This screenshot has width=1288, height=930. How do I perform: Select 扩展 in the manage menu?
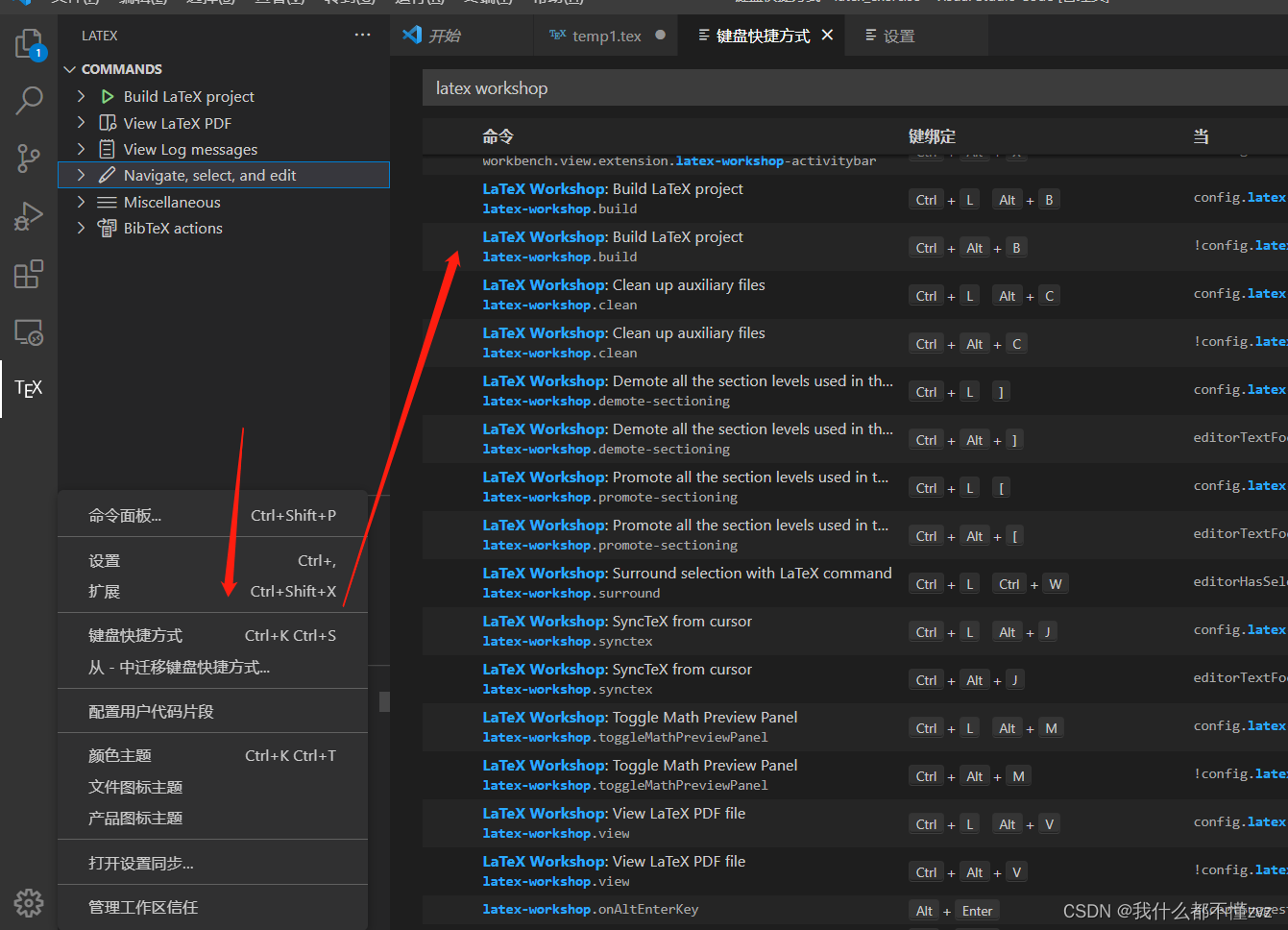pyautogui.click(x=212, y=592)
